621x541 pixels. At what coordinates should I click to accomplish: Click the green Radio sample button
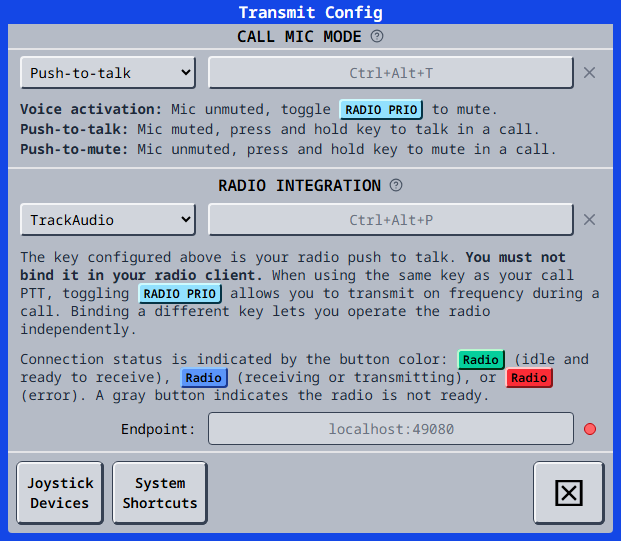coord(481,359)
